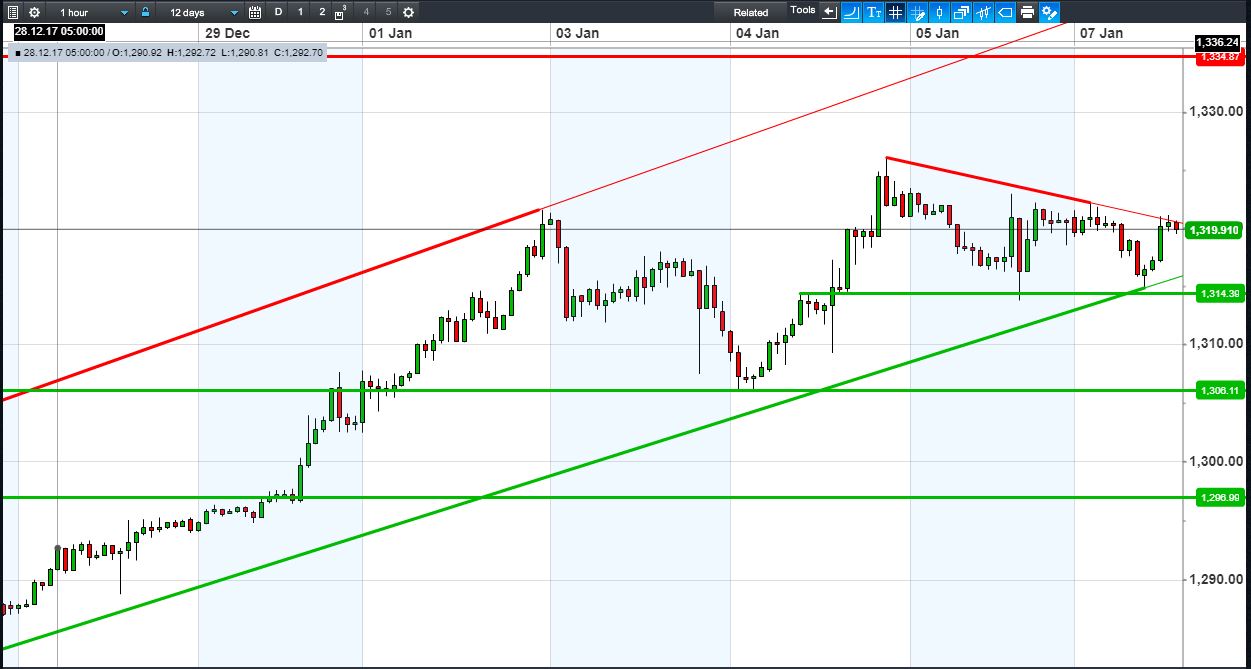1251x669 pixels.
Task: Select the price label tag tool
Action: (1006, 12)
